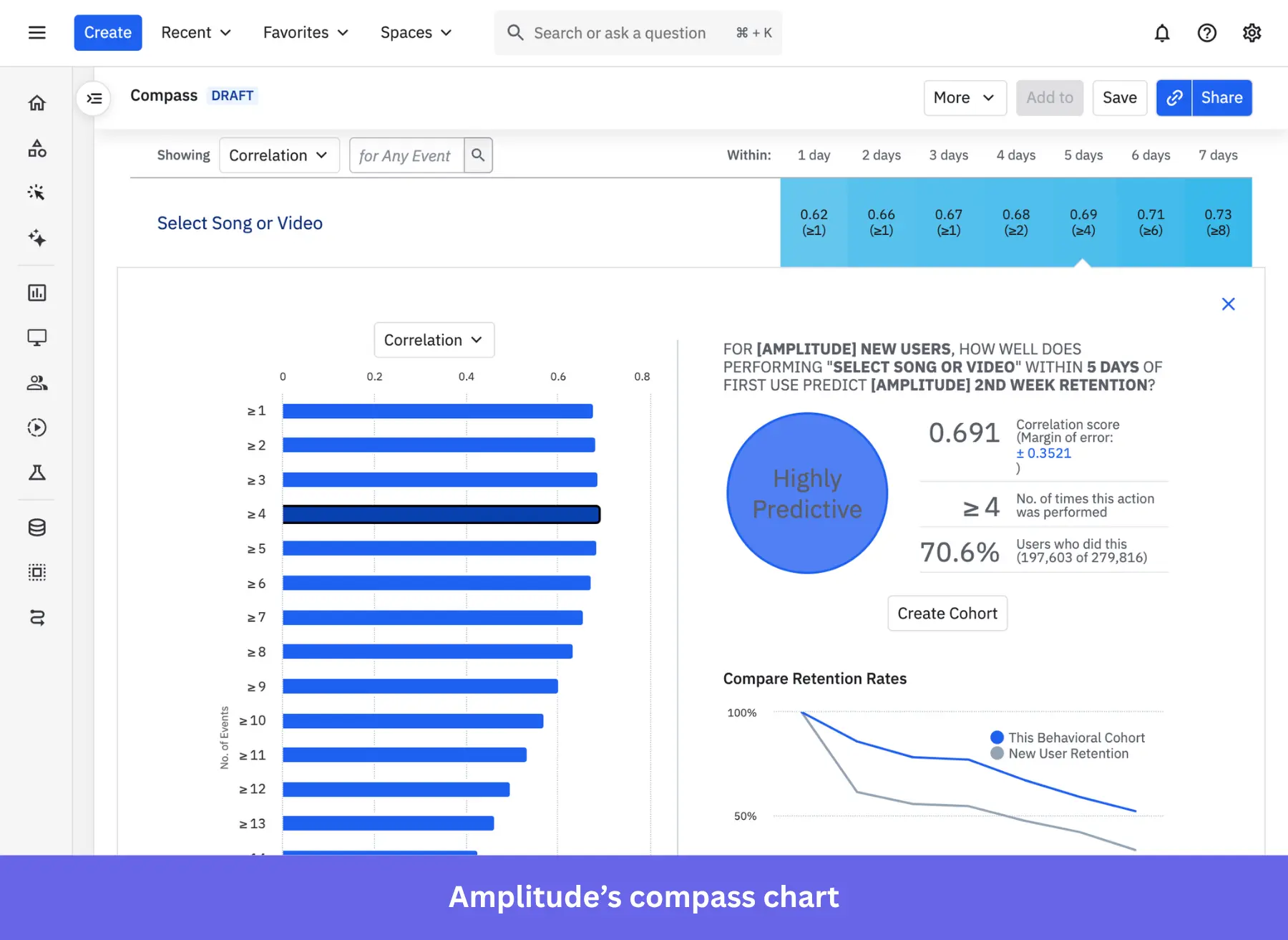Image resolution: width=1288 pixels, height=940 pixels.
Task: Open the chart Correlation metric dropdown
Action: tap(434, 340)
